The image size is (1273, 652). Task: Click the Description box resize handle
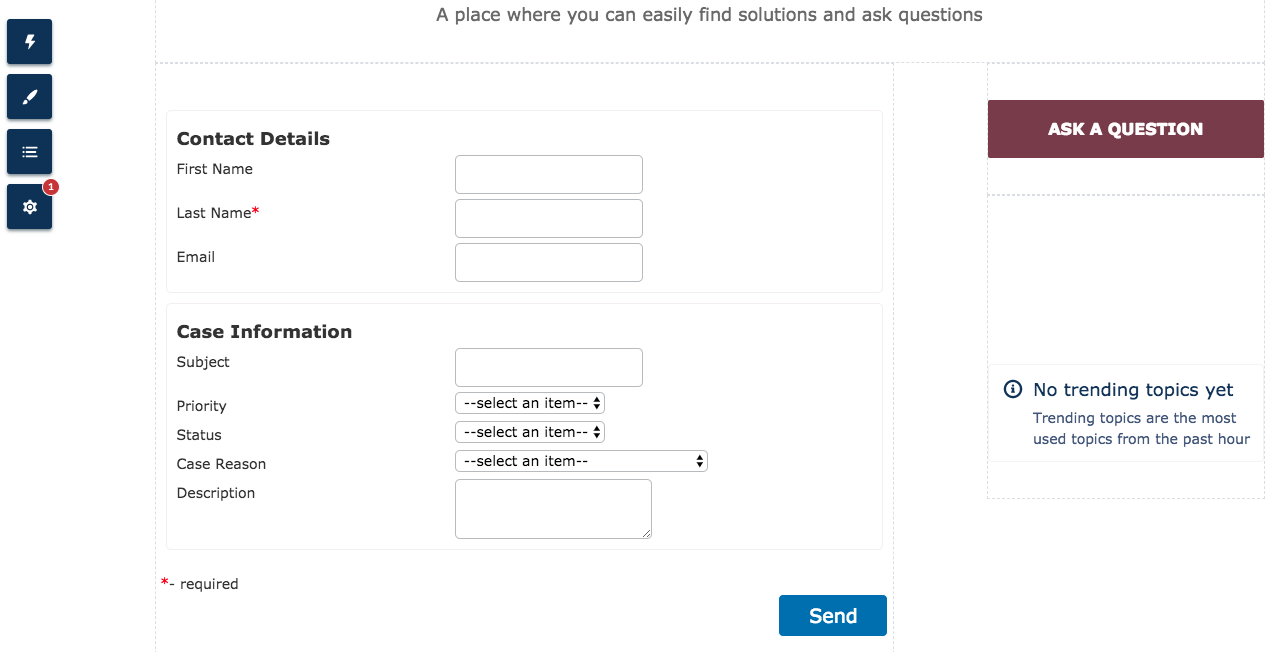tap(647, 534)
